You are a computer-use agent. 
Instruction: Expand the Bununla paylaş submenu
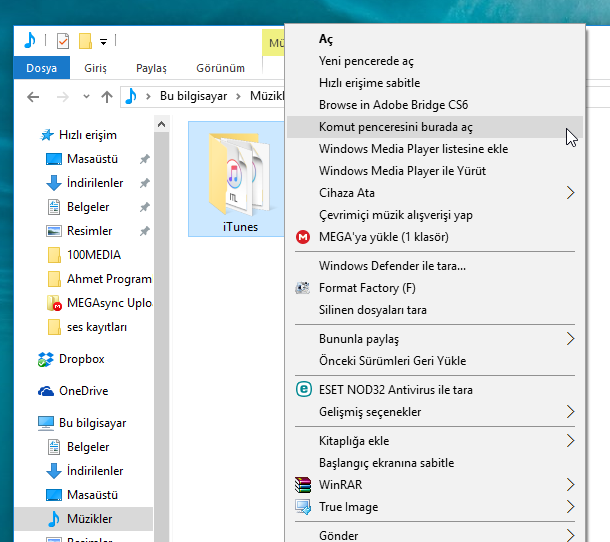click(x=435, y=339)
